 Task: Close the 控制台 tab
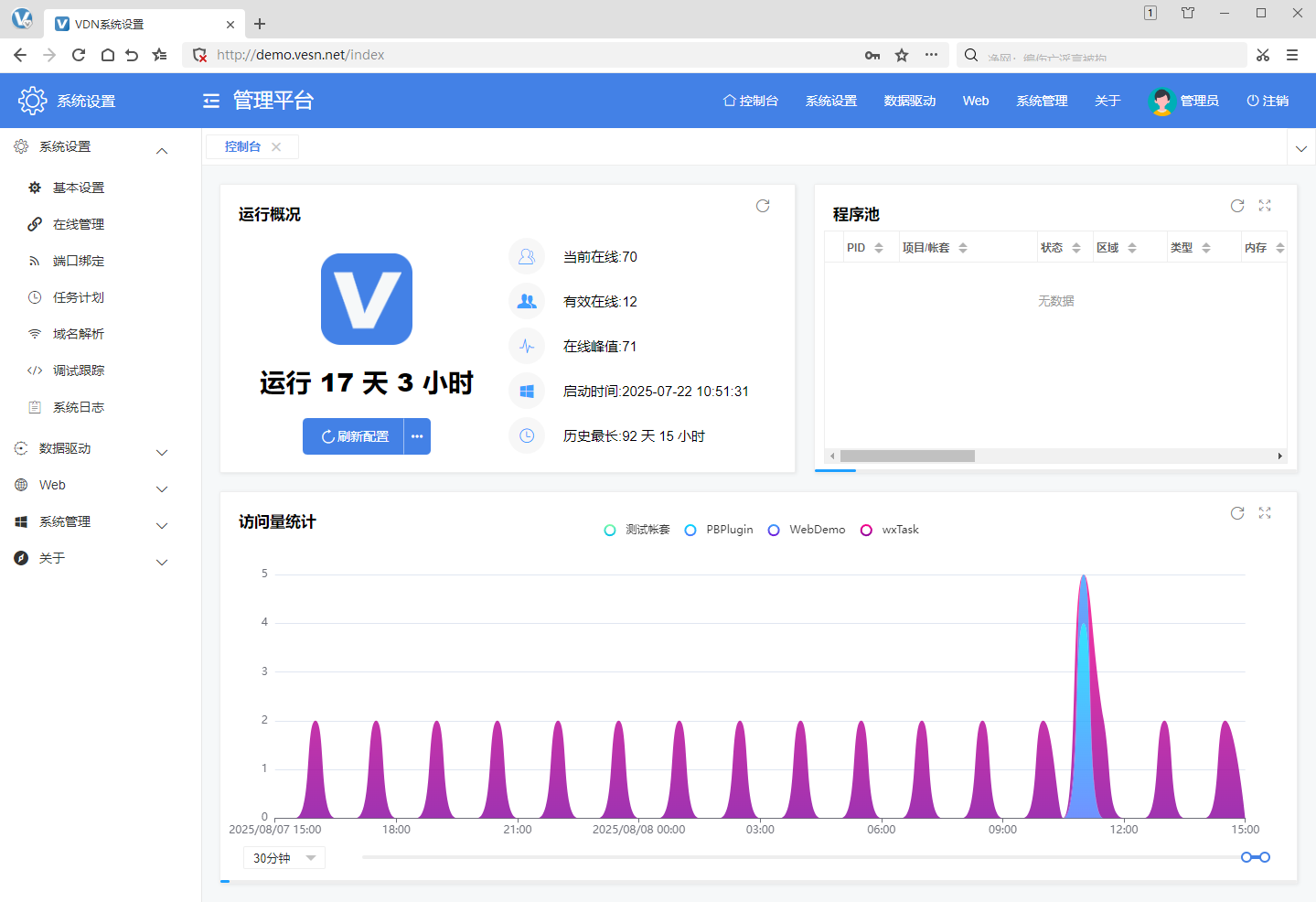276,146
